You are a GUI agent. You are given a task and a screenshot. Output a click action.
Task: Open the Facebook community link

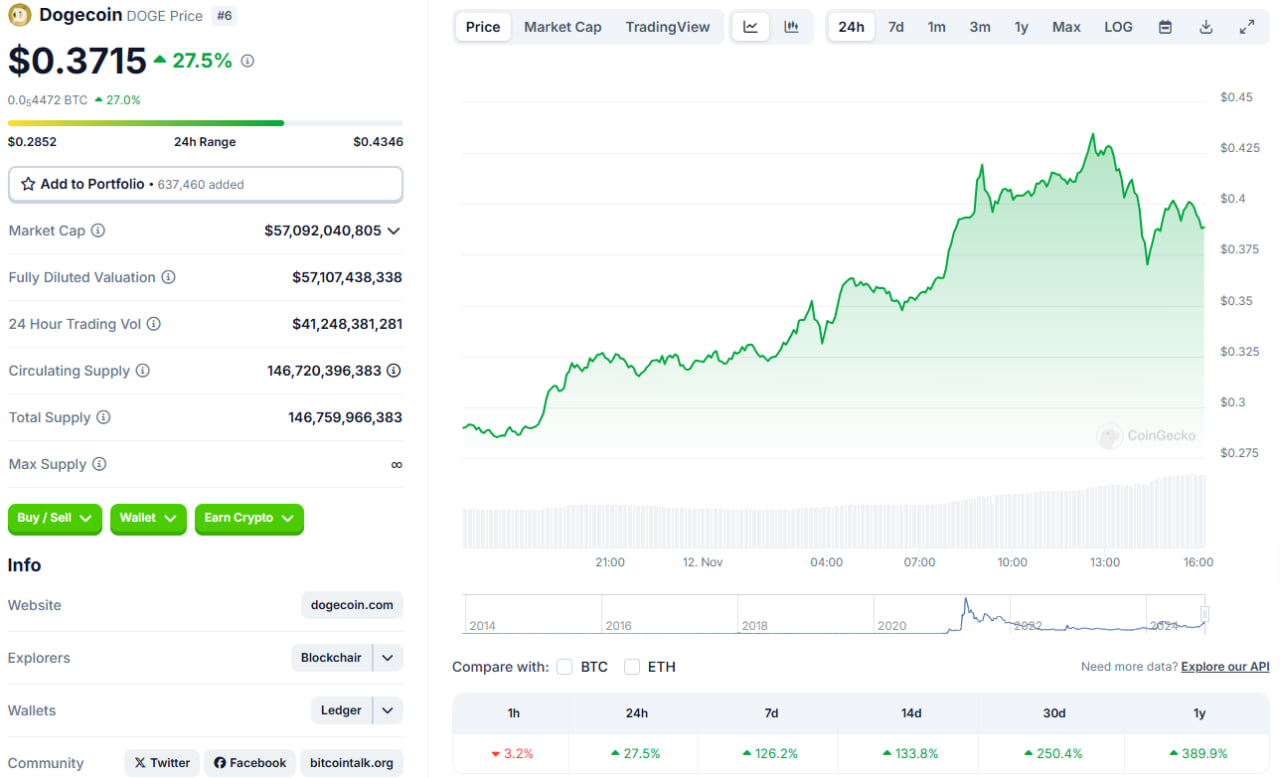250,763
